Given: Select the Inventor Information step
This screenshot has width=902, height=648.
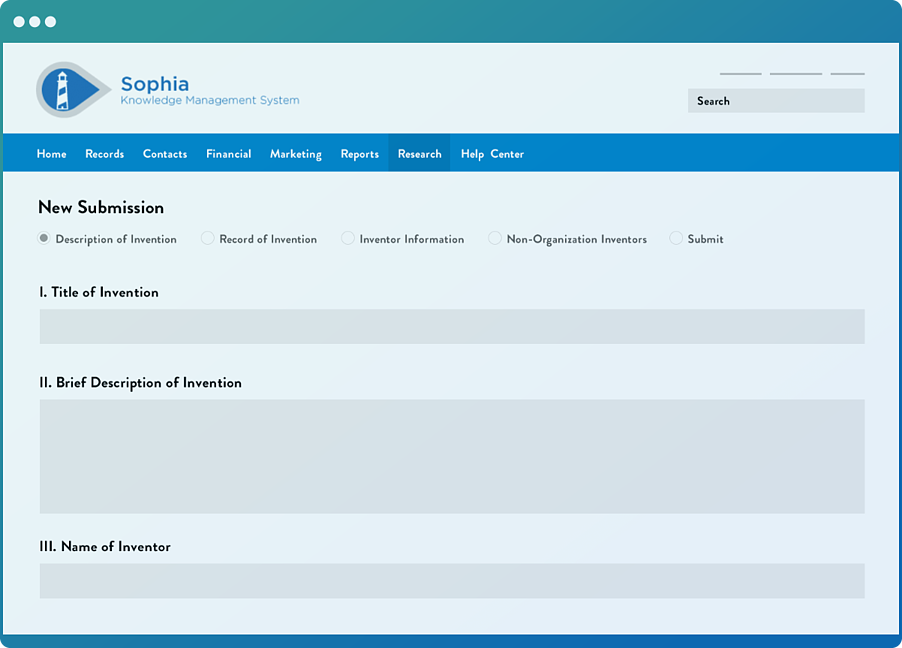Looking at the screenshot, I should pos(347,238).
